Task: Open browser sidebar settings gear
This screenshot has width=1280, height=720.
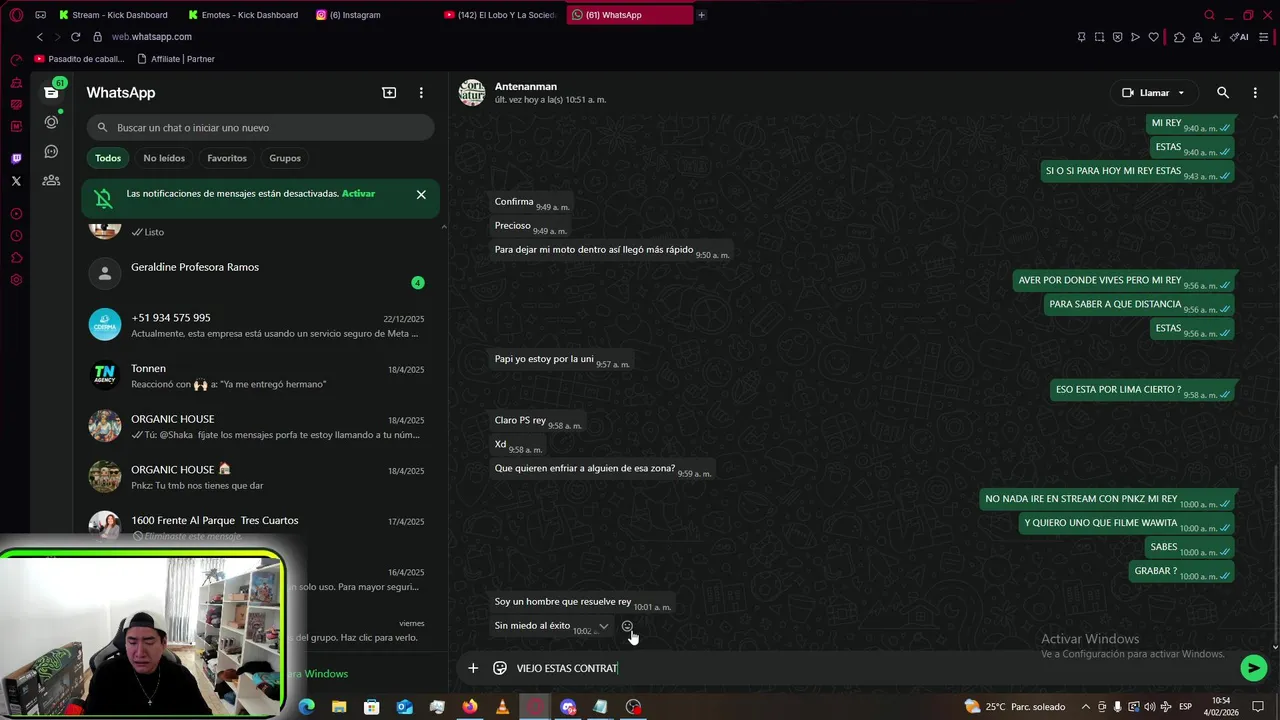Action: (16, 280)
